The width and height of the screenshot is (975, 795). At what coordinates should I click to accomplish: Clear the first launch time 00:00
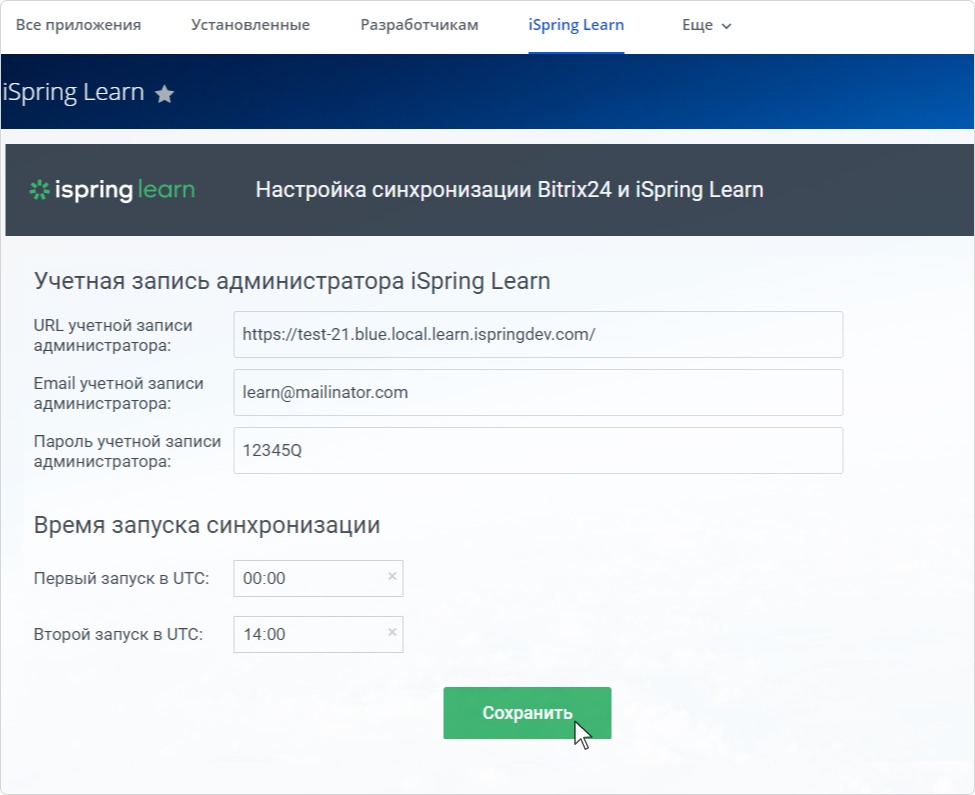click(392, 576)
